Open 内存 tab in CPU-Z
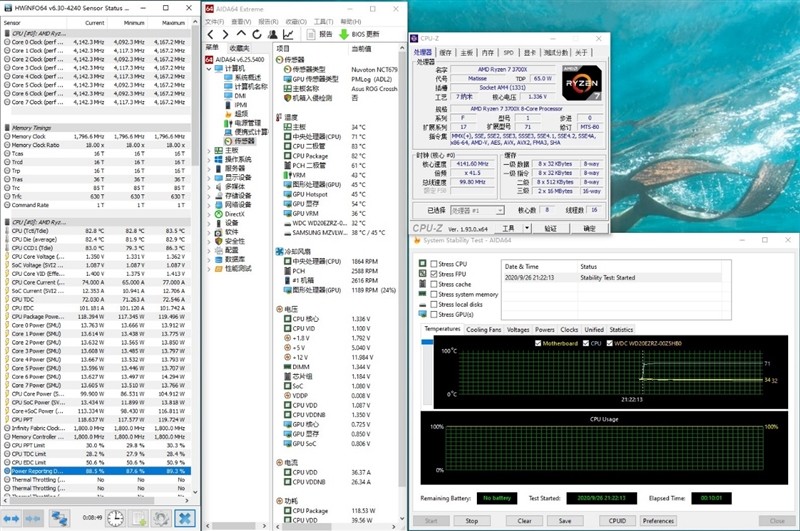 488,53
